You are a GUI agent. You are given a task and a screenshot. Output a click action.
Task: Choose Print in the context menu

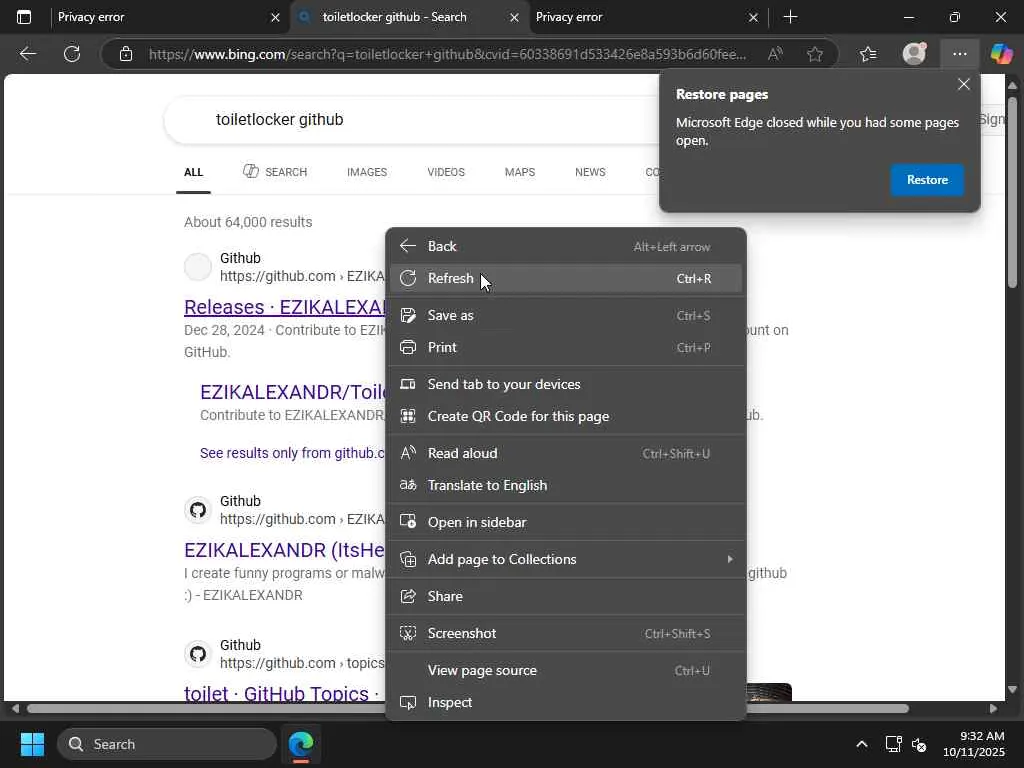point(566,347)
